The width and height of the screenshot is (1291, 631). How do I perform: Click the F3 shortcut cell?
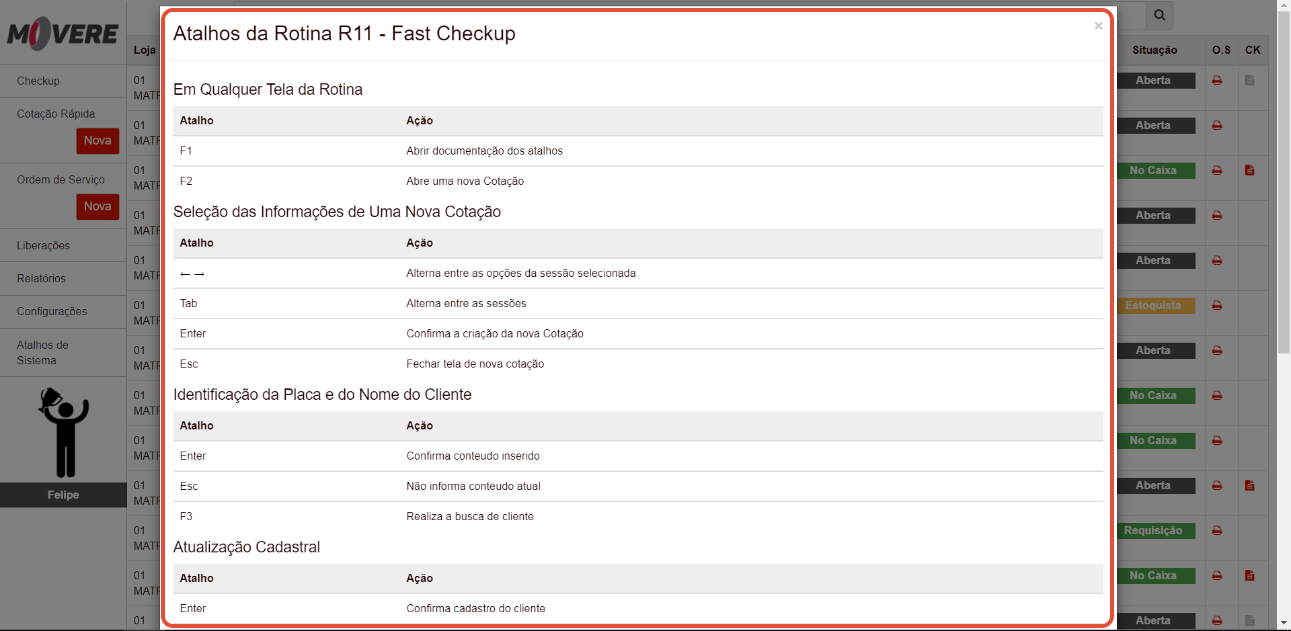coord(186,516)
